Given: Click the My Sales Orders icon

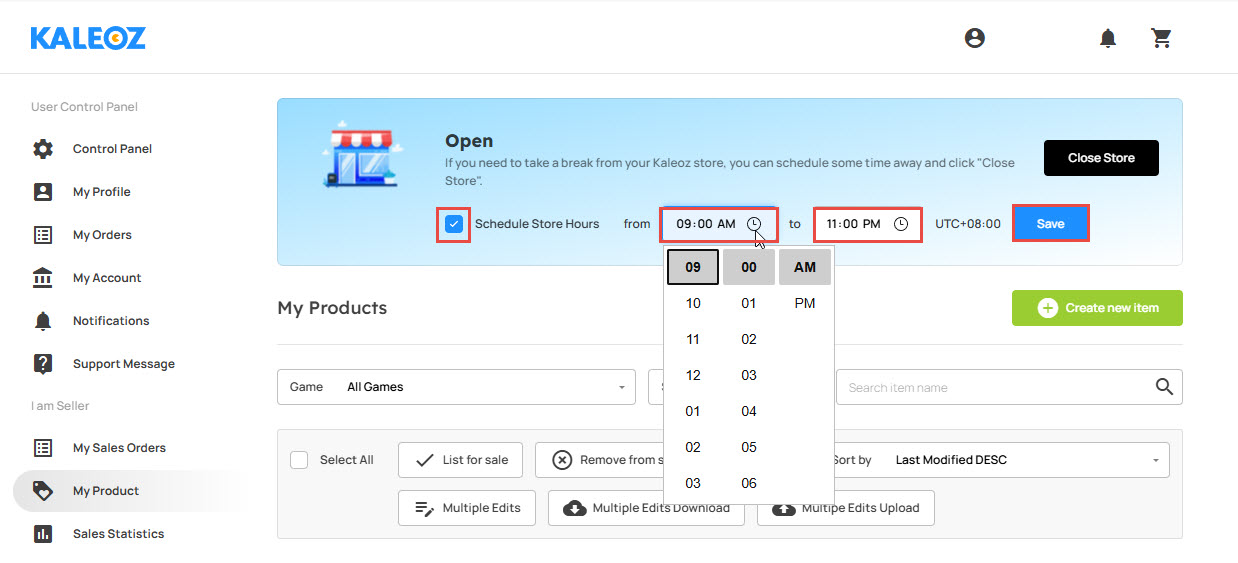Looking at the screenshot, I should click(43, 448).
